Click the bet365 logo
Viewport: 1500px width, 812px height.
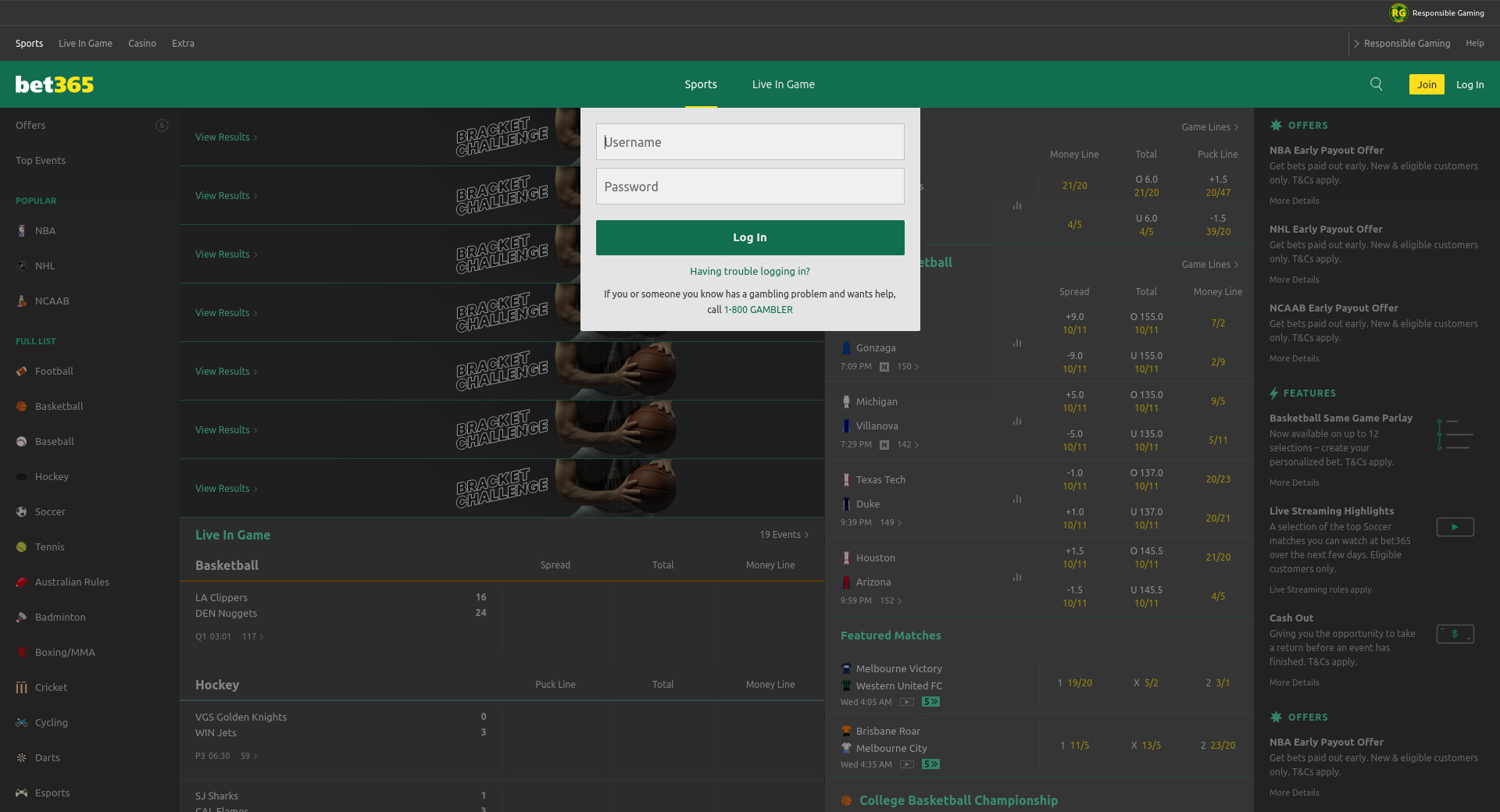click(55, 84)
